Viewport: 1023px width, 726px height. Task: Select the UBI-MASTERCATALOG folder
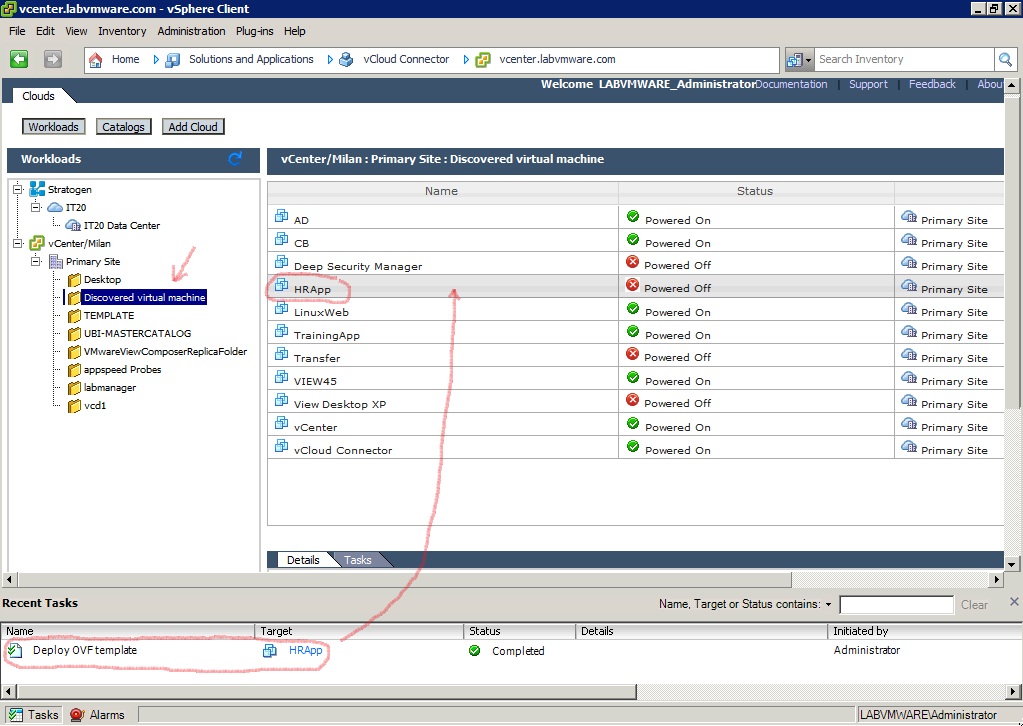137,333
